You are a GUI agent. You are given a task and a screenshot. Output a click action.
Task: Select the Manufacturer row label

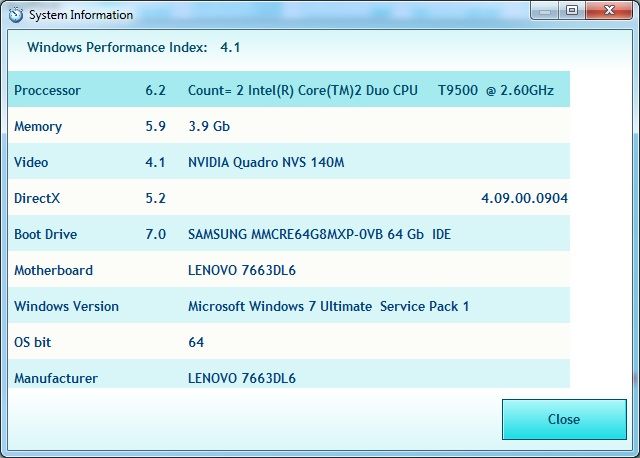pyautogui.click(x=55, y=378)
